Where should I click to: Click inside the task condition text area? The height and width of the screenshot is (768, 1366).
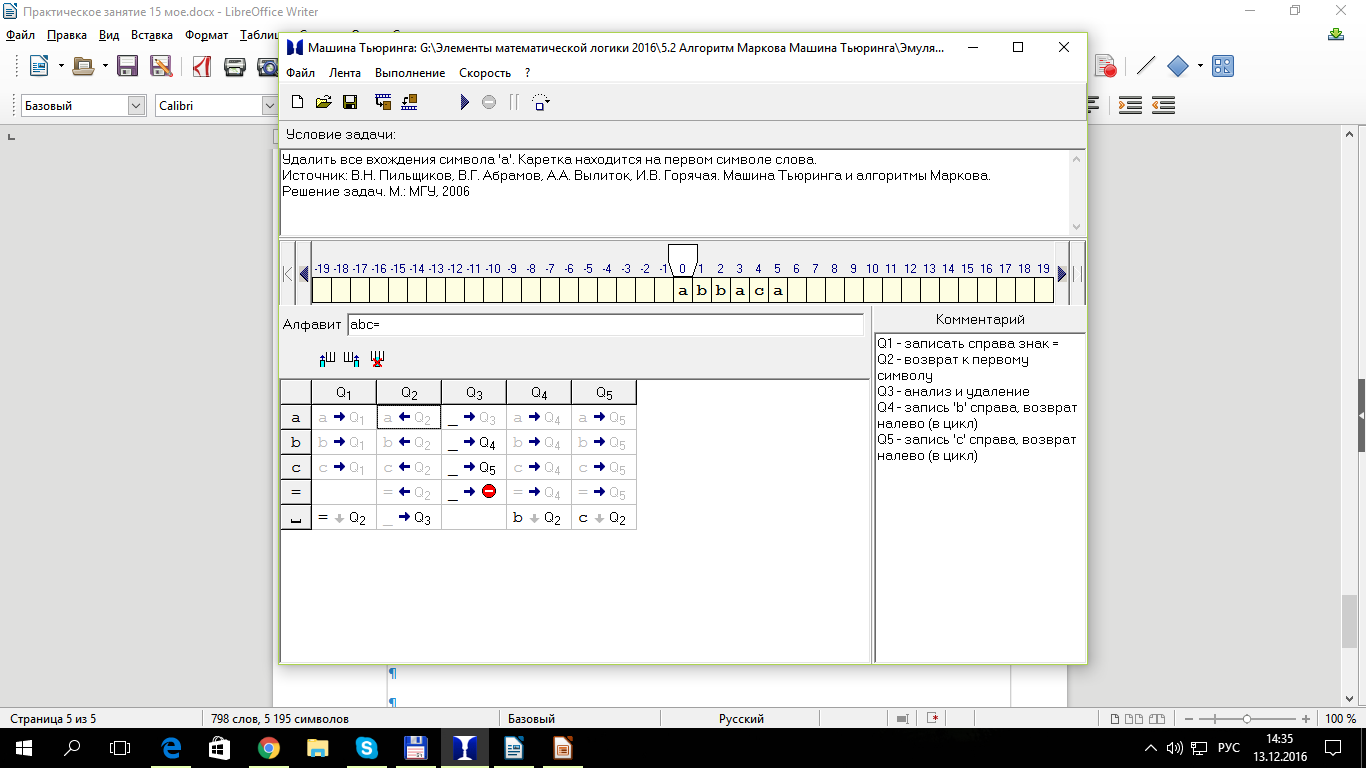point(675,193)
